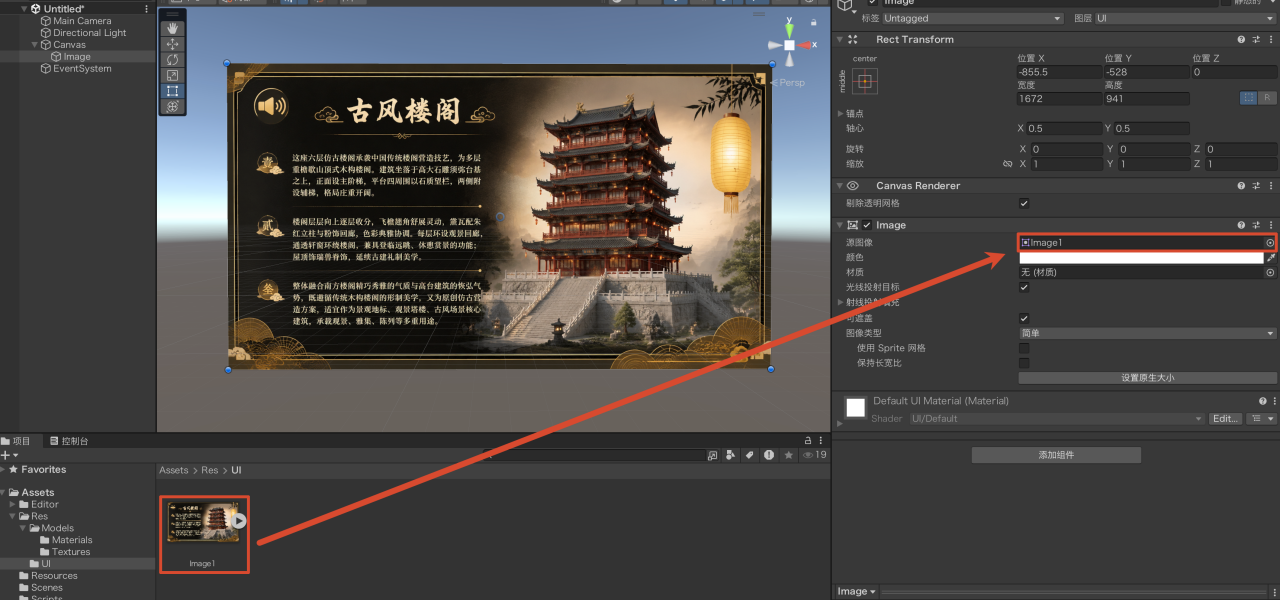This screenshot has height=600, width=1280.
Task: Switch to the Console tab
Action: pyautogui.click(x=69, y=441)
